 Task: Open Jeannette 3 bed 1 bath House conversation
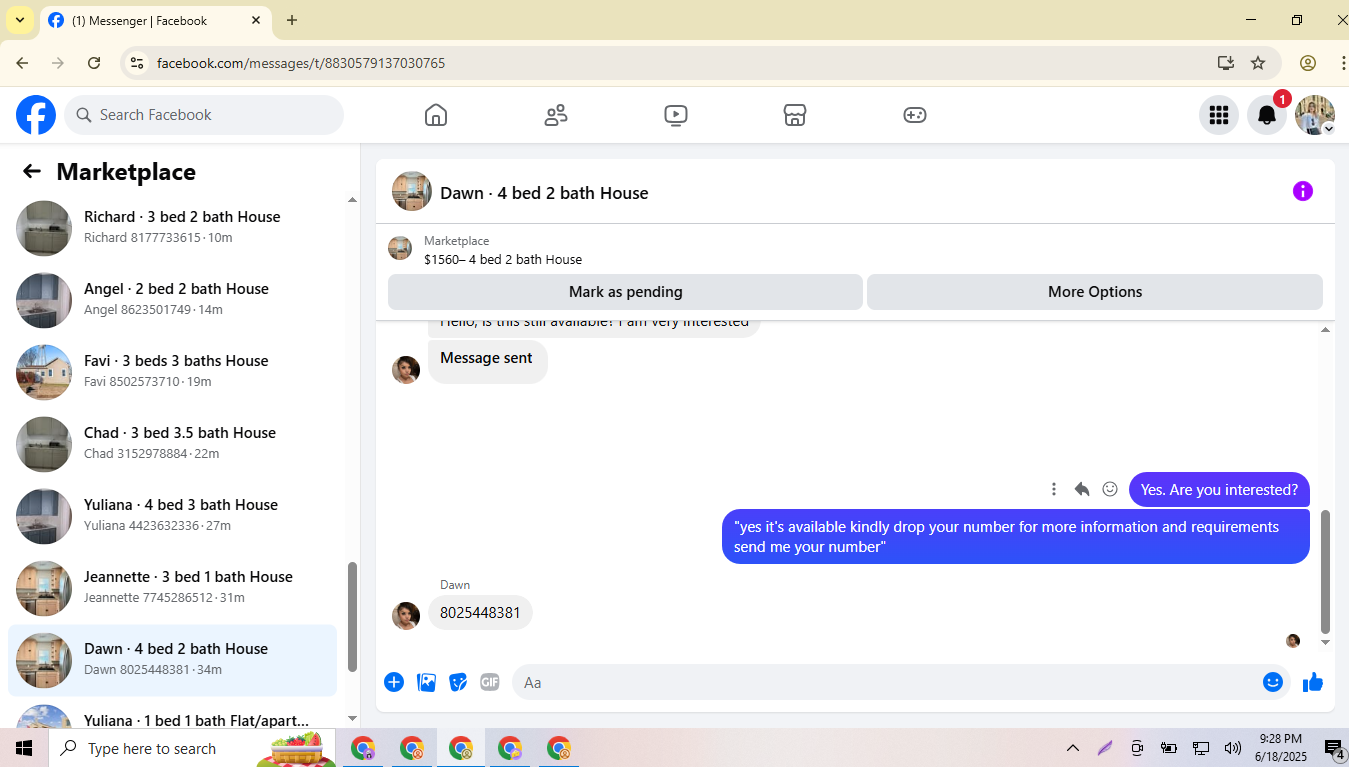coord(172,588)
